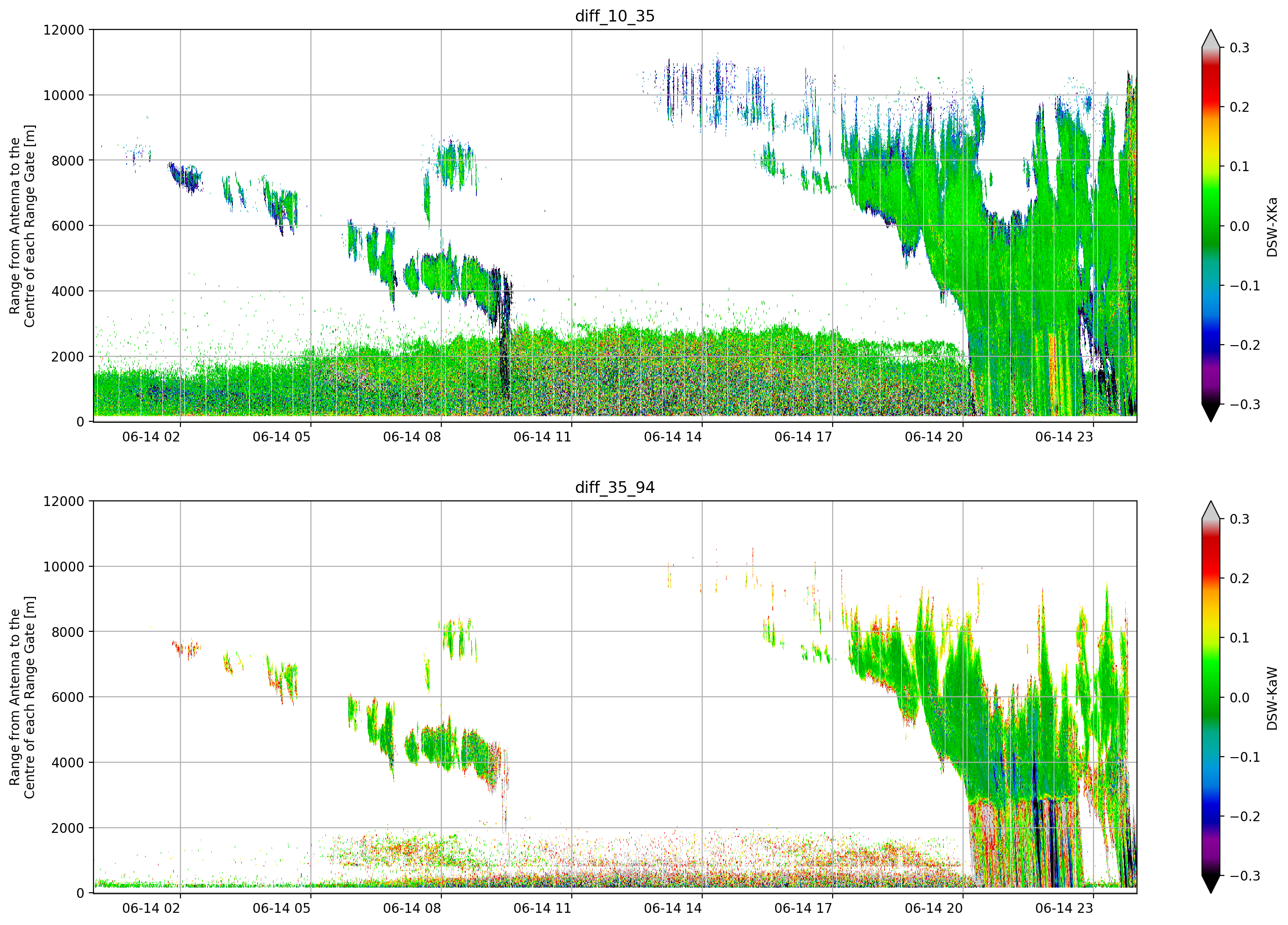Click the 06-14 17 time tick under diff_35_94
1288x925 pixels.
[803, 908]
